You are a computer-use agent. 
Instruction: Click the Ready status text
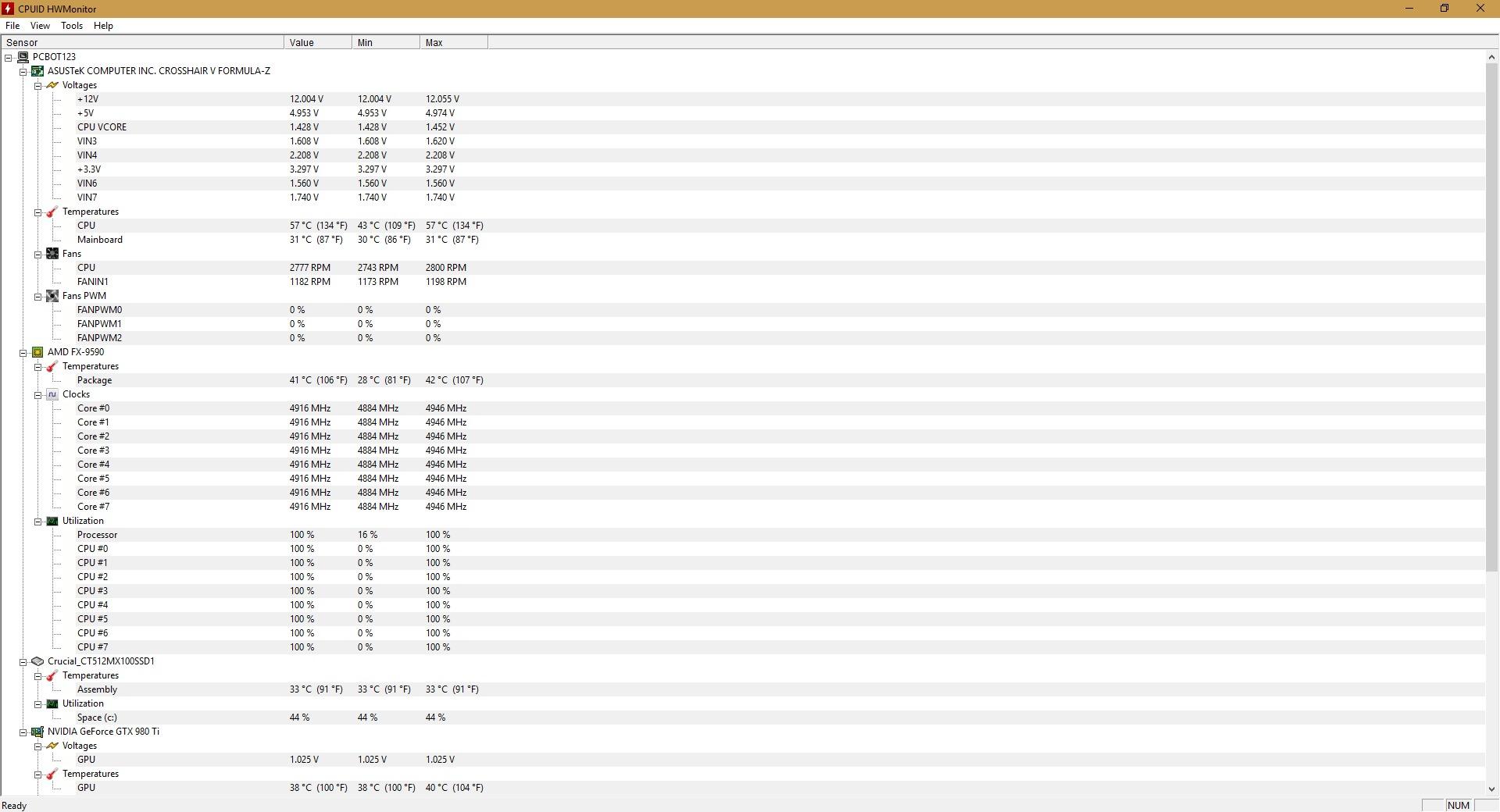[x=14, y=806]
